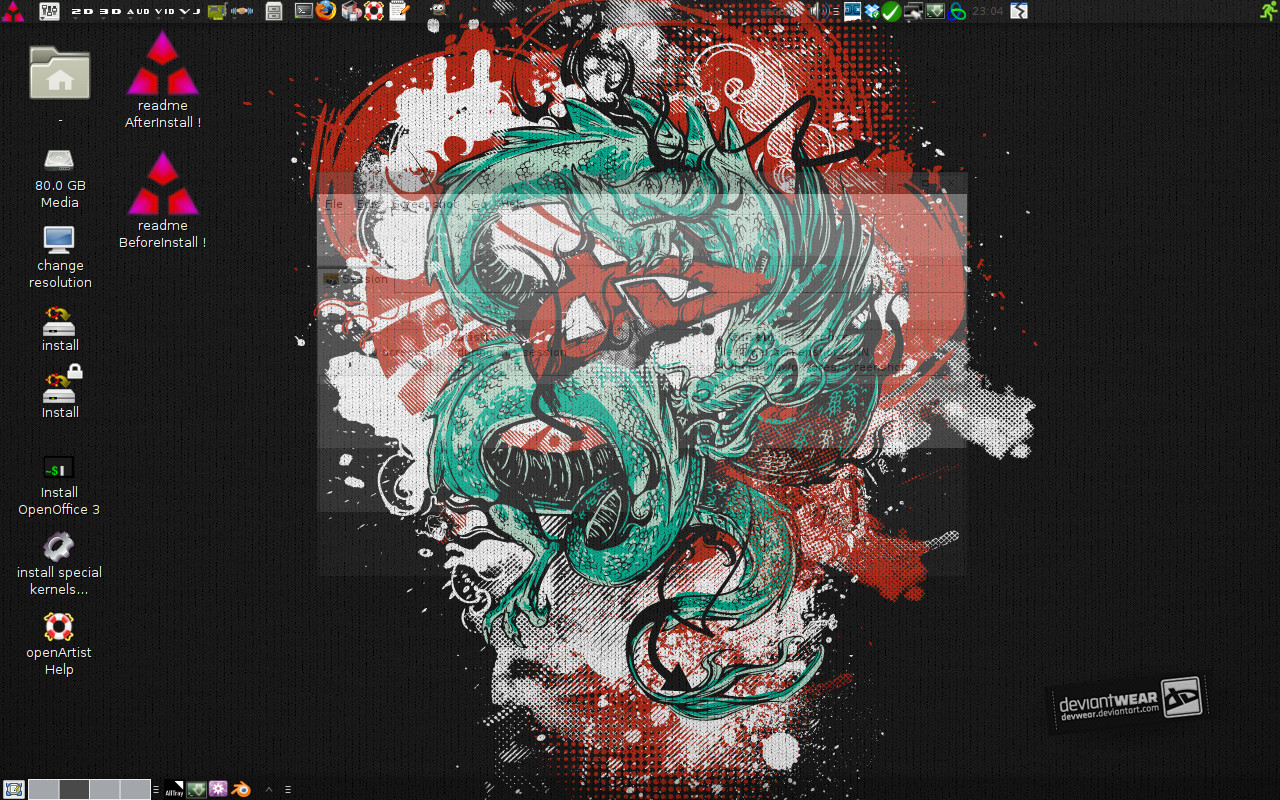Launch the terminal from the top panel
Image resolution: width=1280 pixels, height=800 pixels.
(x=304, y=10)
